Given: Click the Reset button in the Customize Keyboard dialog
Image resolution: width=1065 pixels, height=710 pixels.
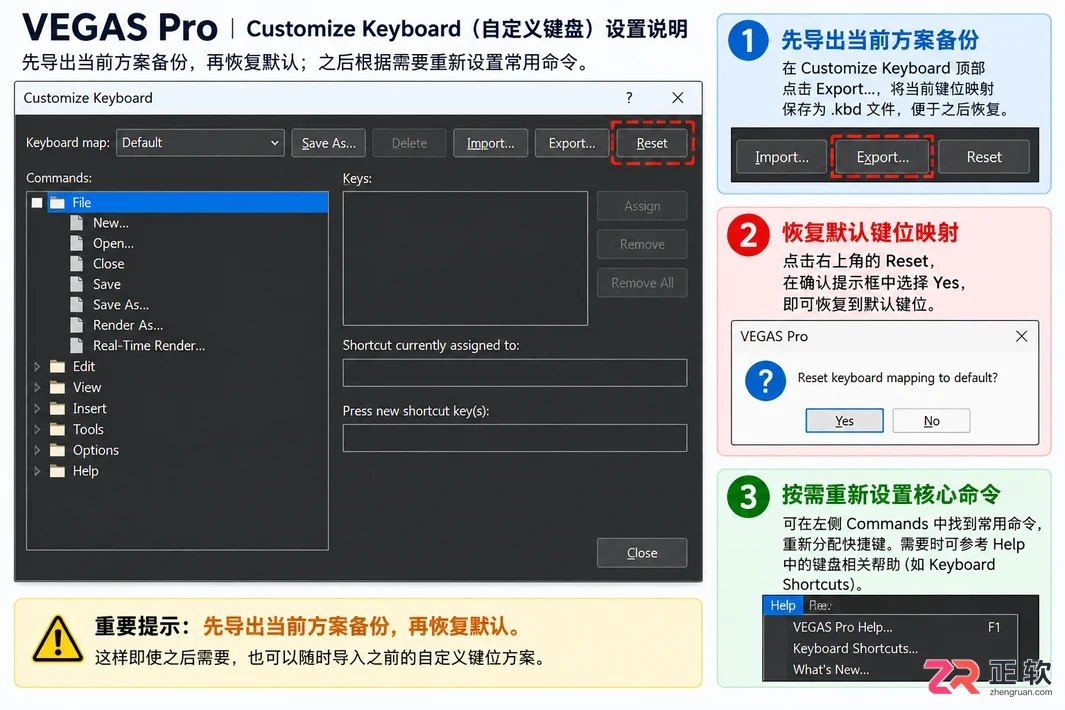Looking at the screenshot, I should point(651,143).
